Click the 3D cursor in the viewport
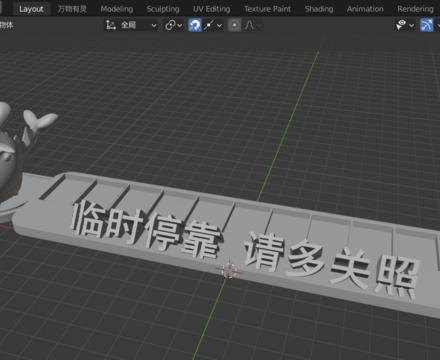440x360 pixels. (228, 270)
